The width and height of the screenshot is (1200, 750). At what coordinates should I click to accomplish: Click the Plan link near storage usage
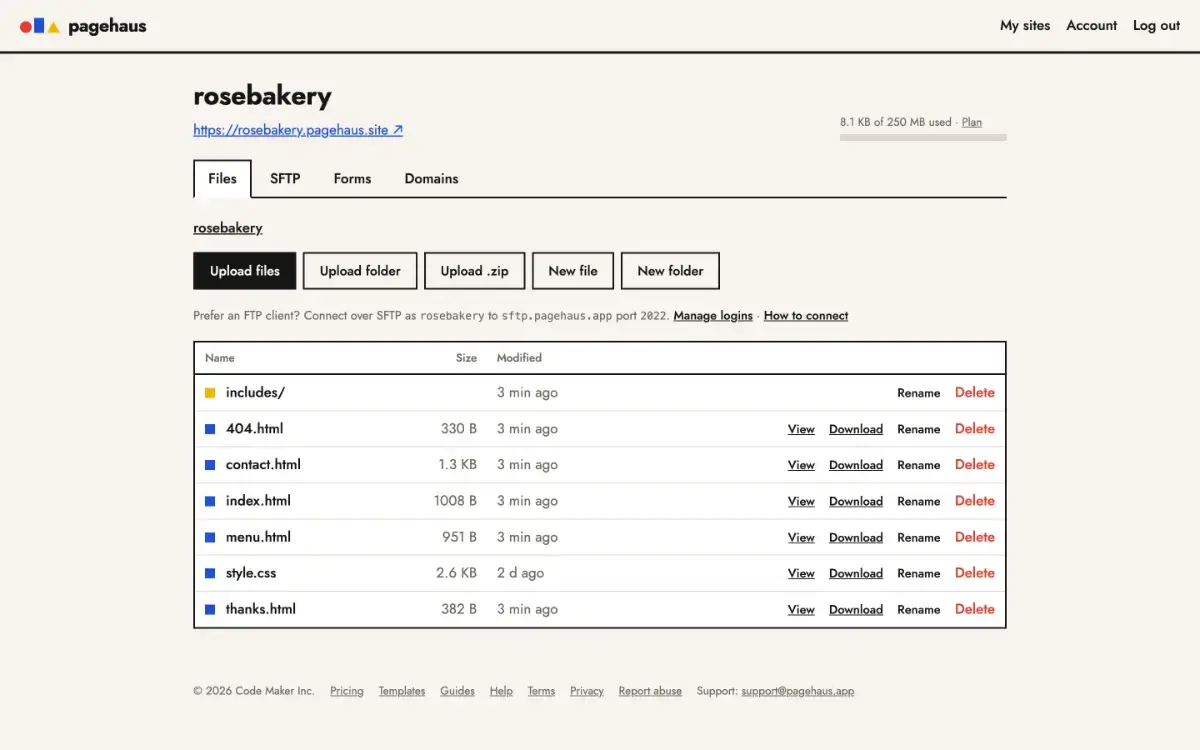point(972,122)
